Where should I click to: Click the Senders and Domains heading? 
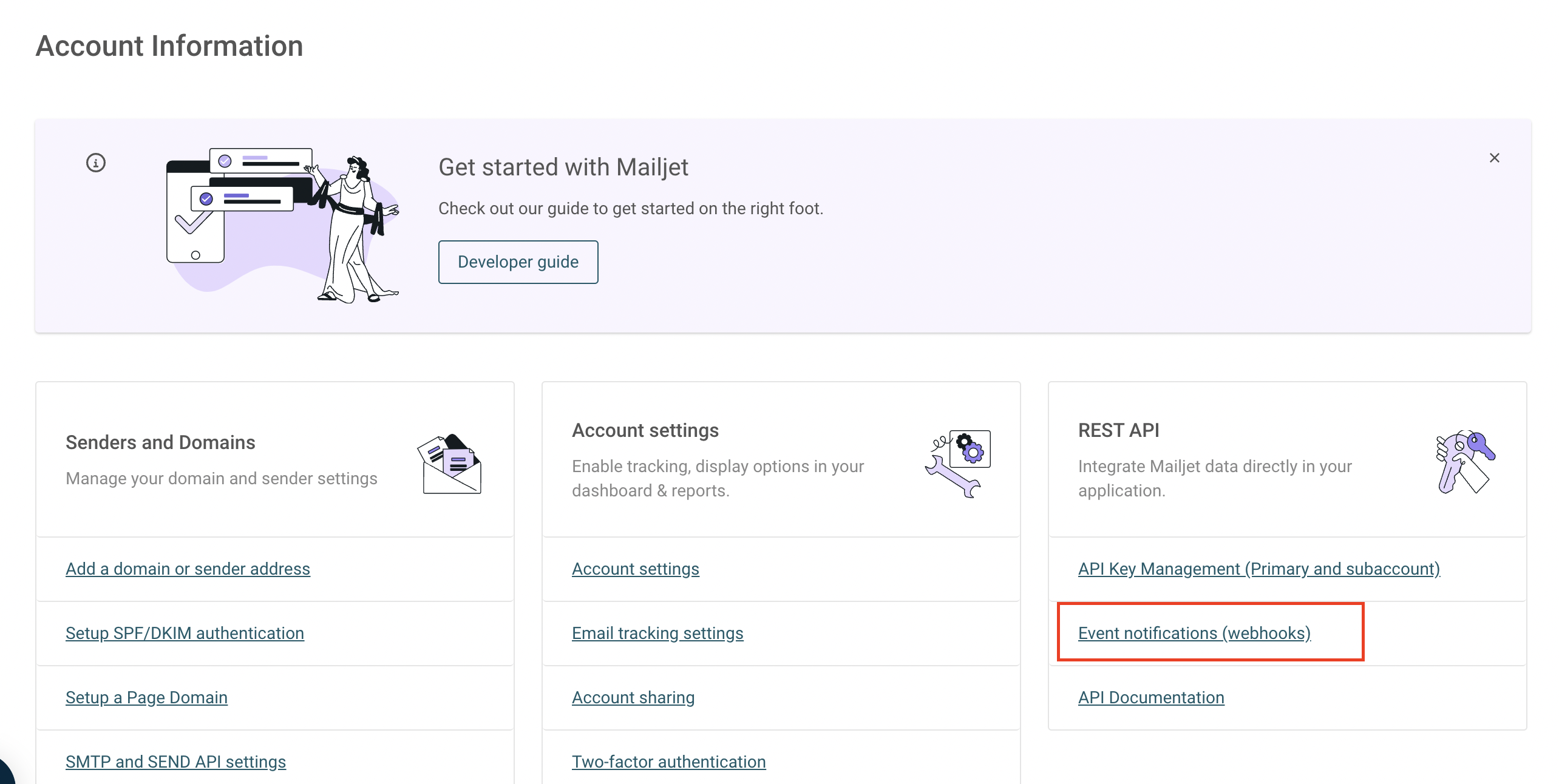coord(160,442)
